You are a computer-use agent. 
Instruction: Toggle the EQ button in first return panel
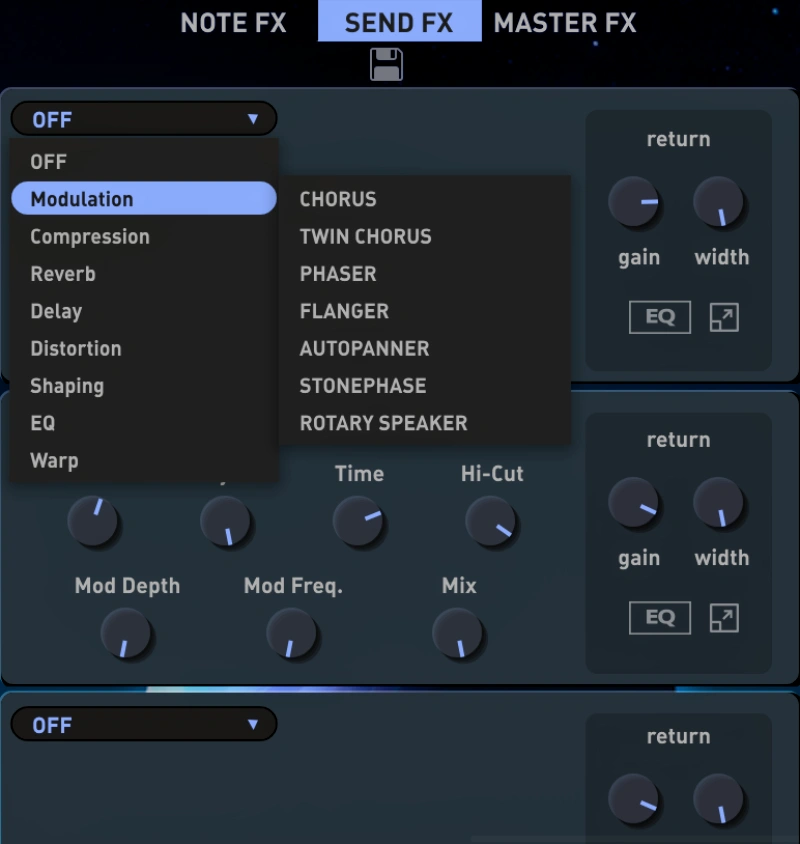click(x=659, y=318)
